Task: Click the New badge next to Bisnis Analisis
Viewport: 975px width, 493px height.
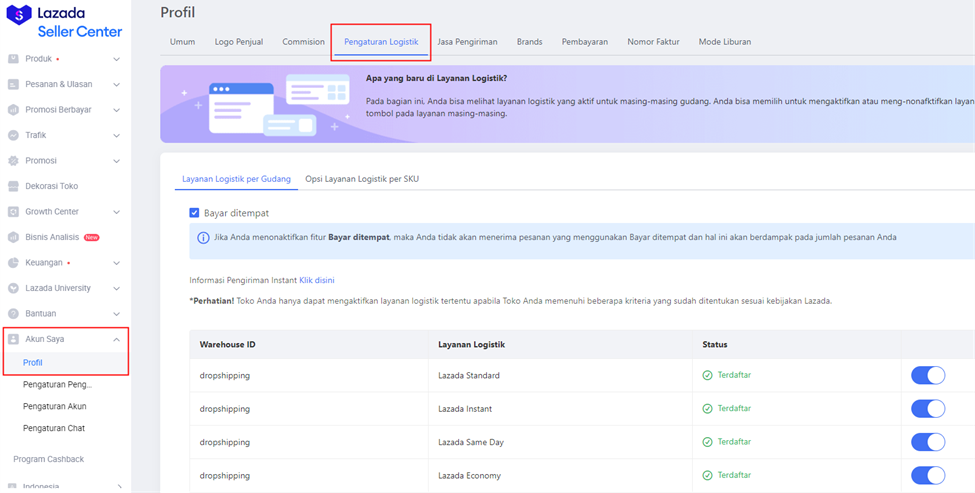Action: (x=91, y=237)
